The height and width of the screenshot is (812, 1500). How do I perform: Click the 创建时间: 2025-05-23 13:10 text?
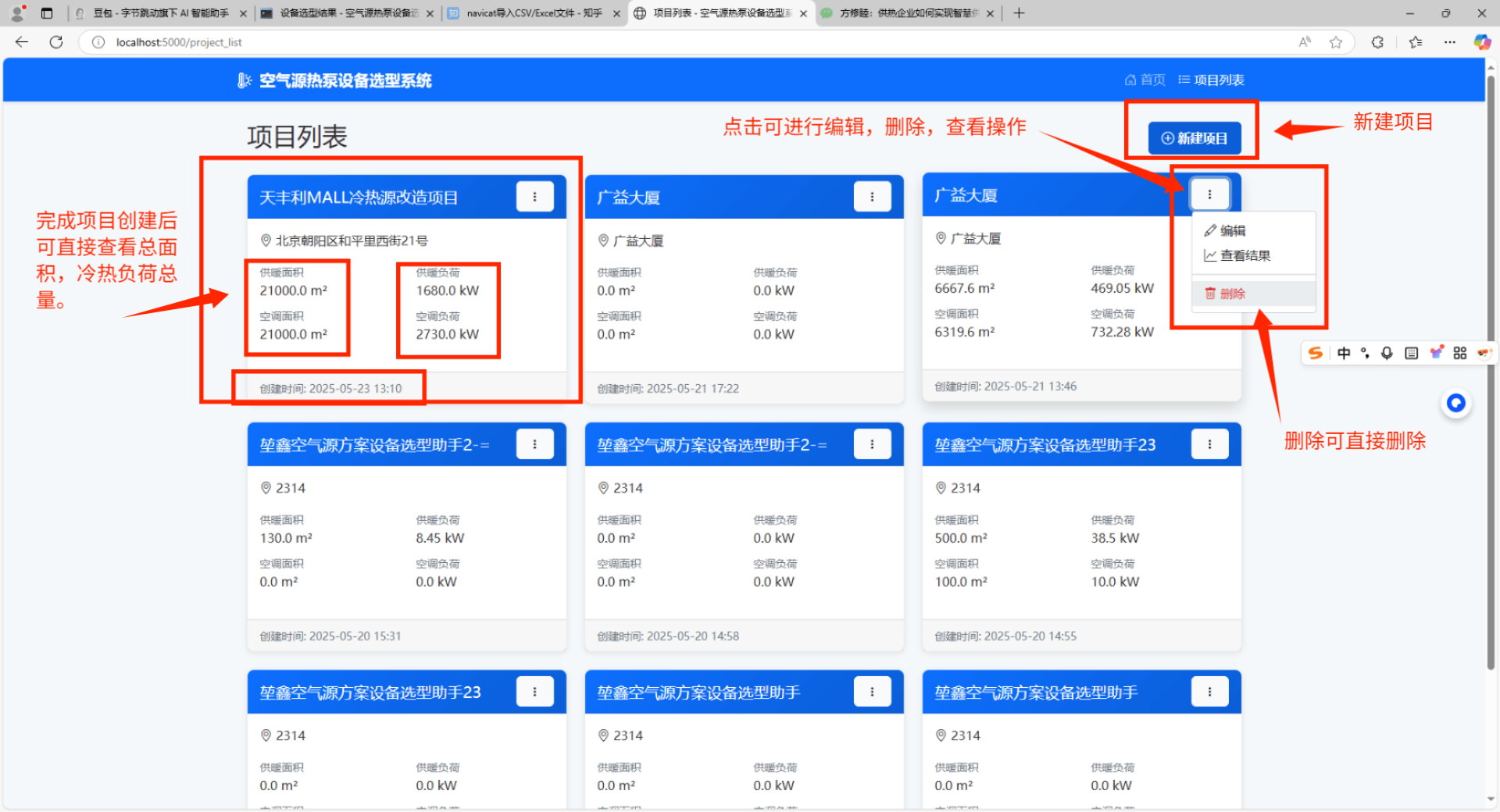(330, 388)
